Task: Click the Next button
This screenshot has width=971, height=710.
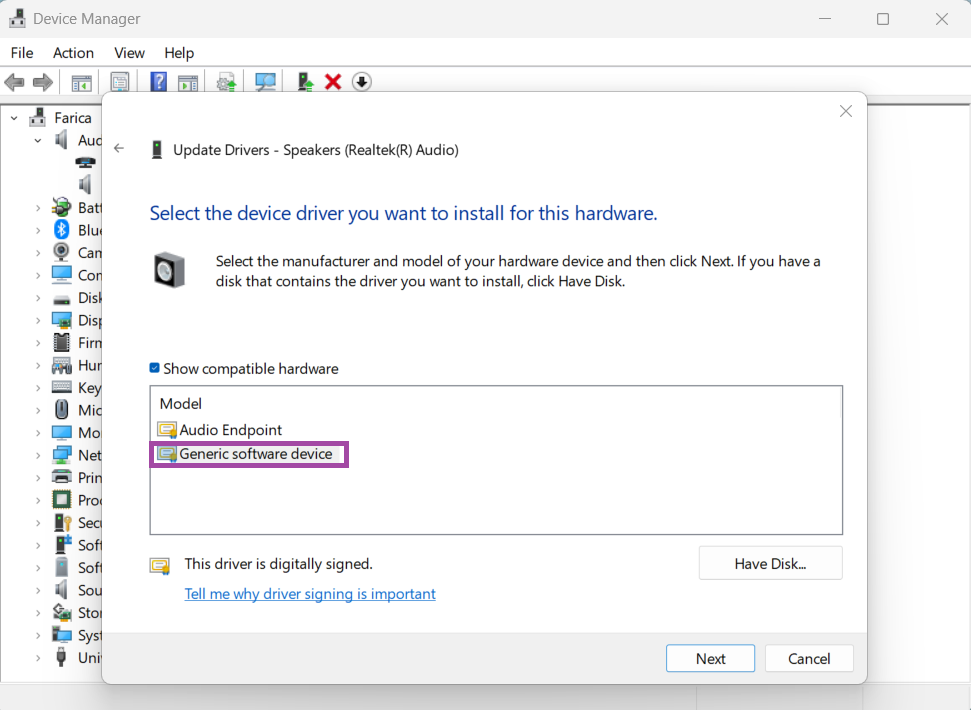Action: tap(710, 658)
